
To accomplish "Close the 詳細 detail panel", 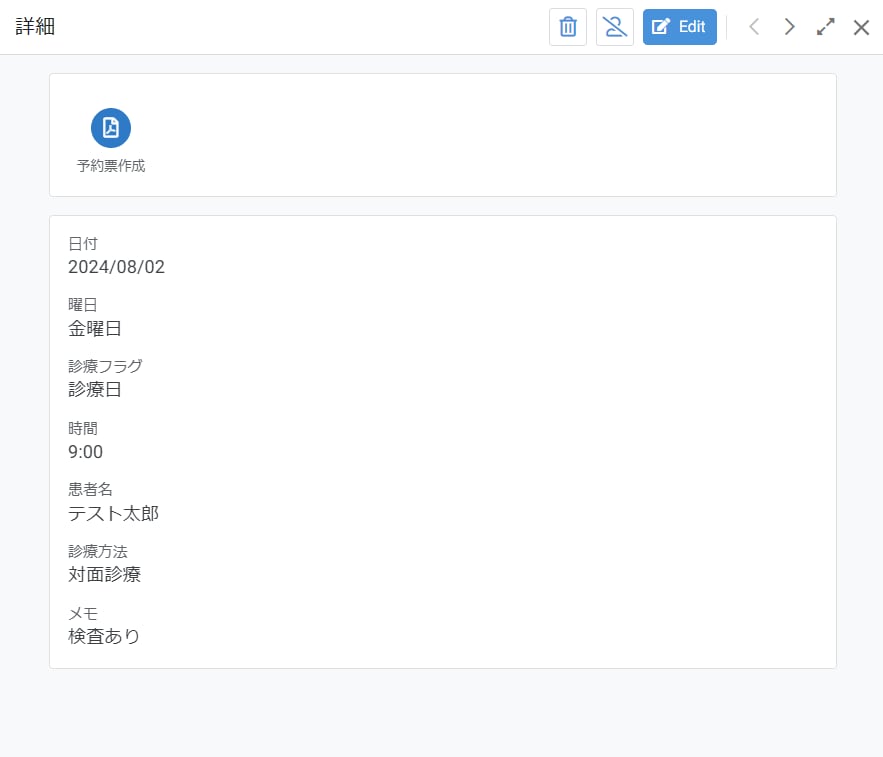I will click(x=861, y=27).
